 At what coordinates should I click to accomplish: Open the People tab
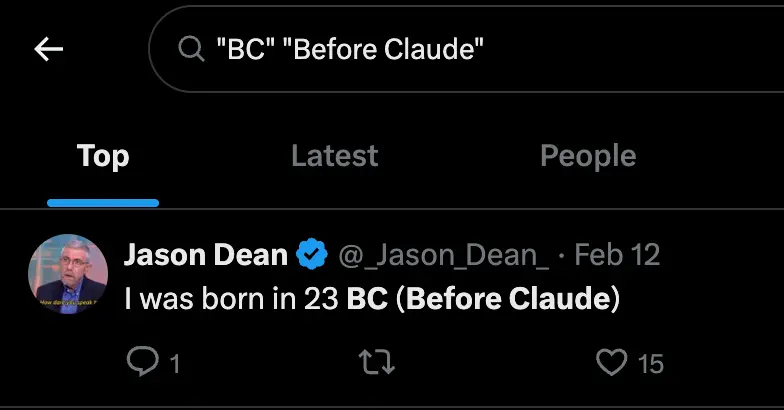(x=588, y=156)
